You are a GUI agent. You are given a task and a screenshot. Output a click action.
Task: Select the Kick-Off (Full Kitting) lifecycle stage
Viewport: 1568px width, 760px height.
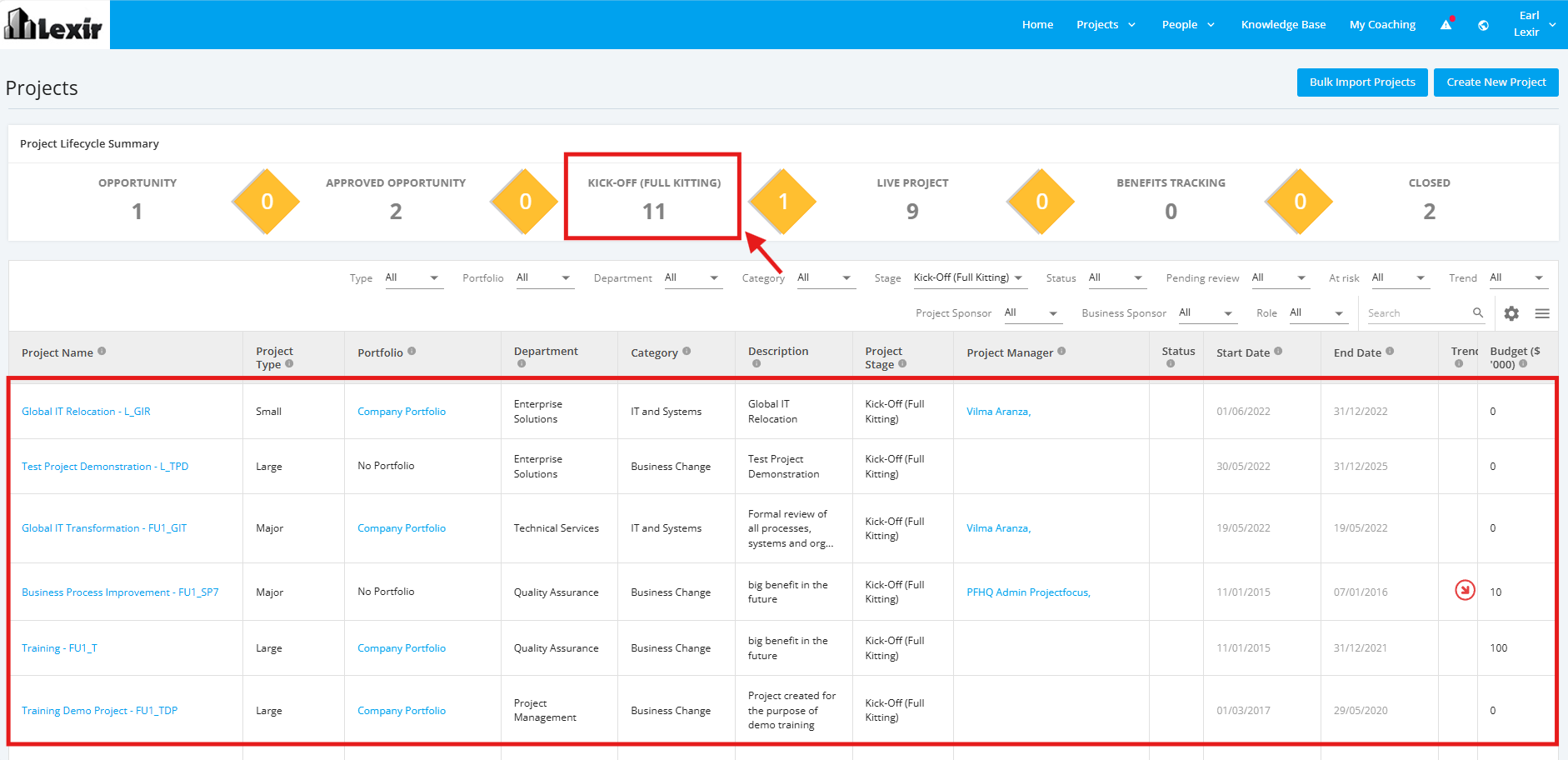[654, 202]
